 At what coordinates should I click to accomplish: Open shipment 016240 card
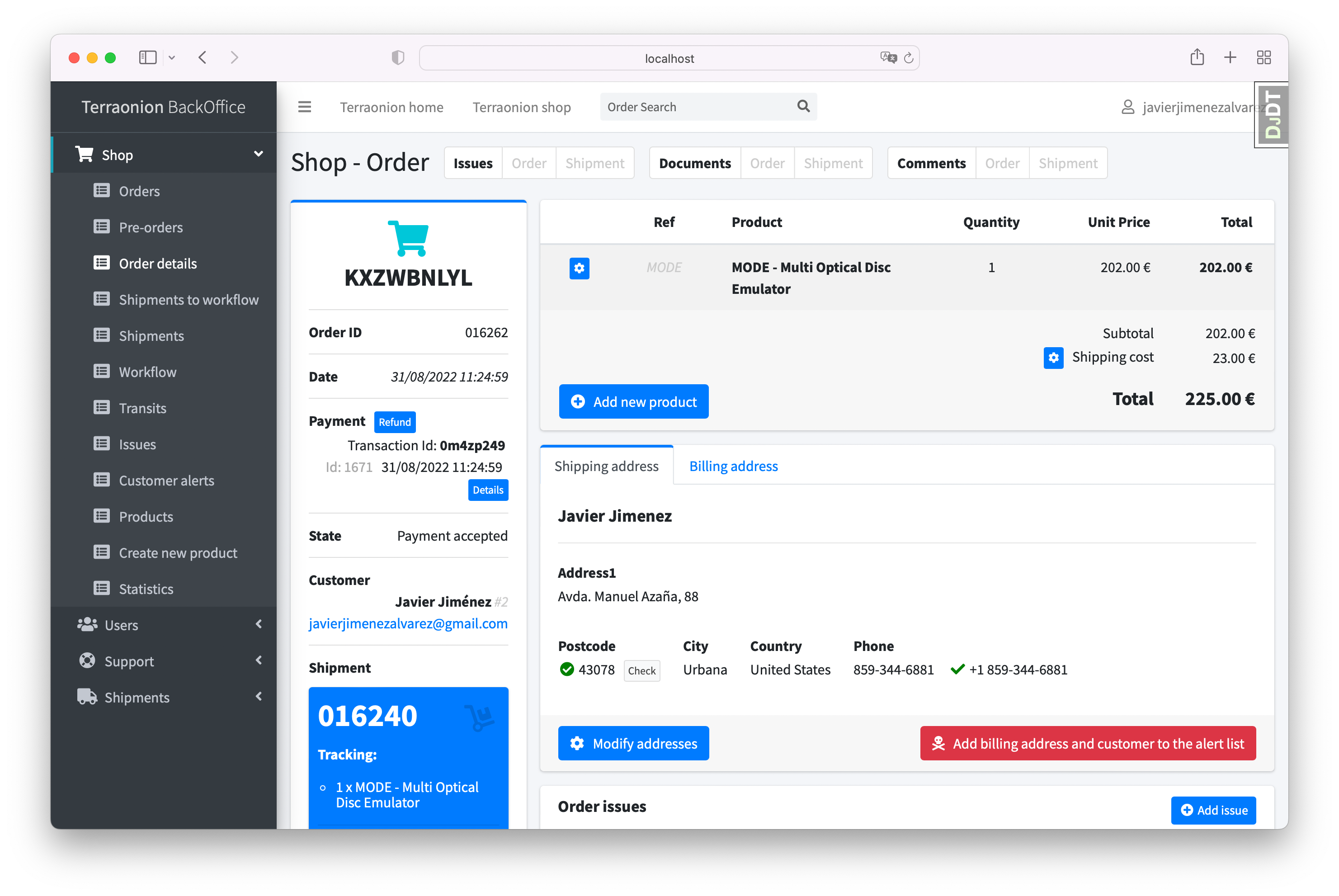(x=409, y=758)
